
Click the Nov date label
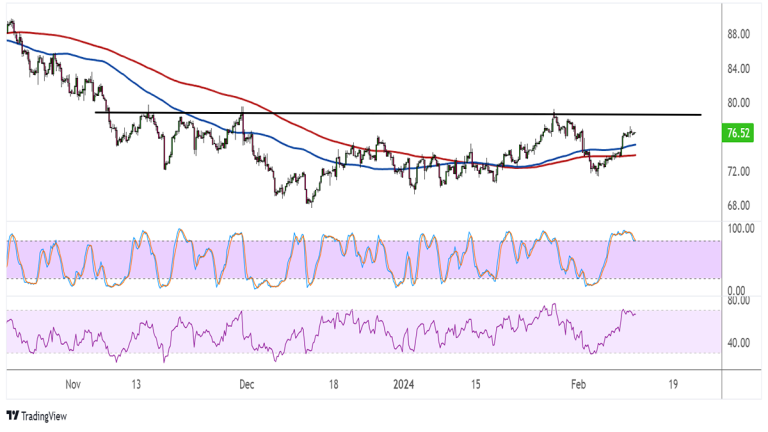pos(73,384)
